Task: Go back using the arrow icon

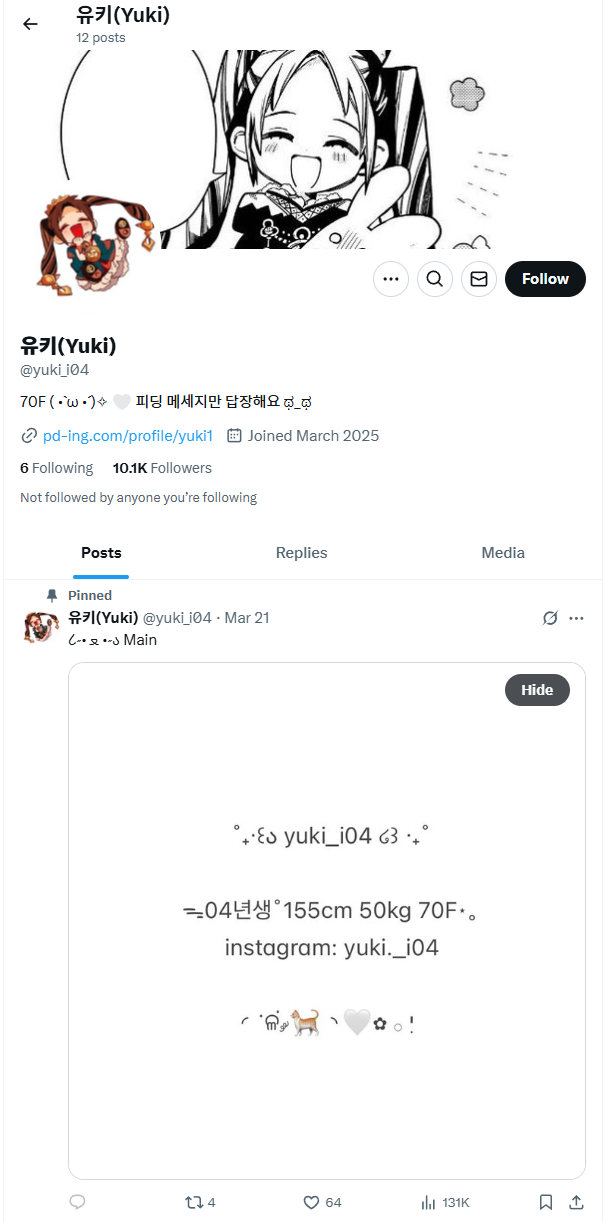Action: tap(30, 24)
